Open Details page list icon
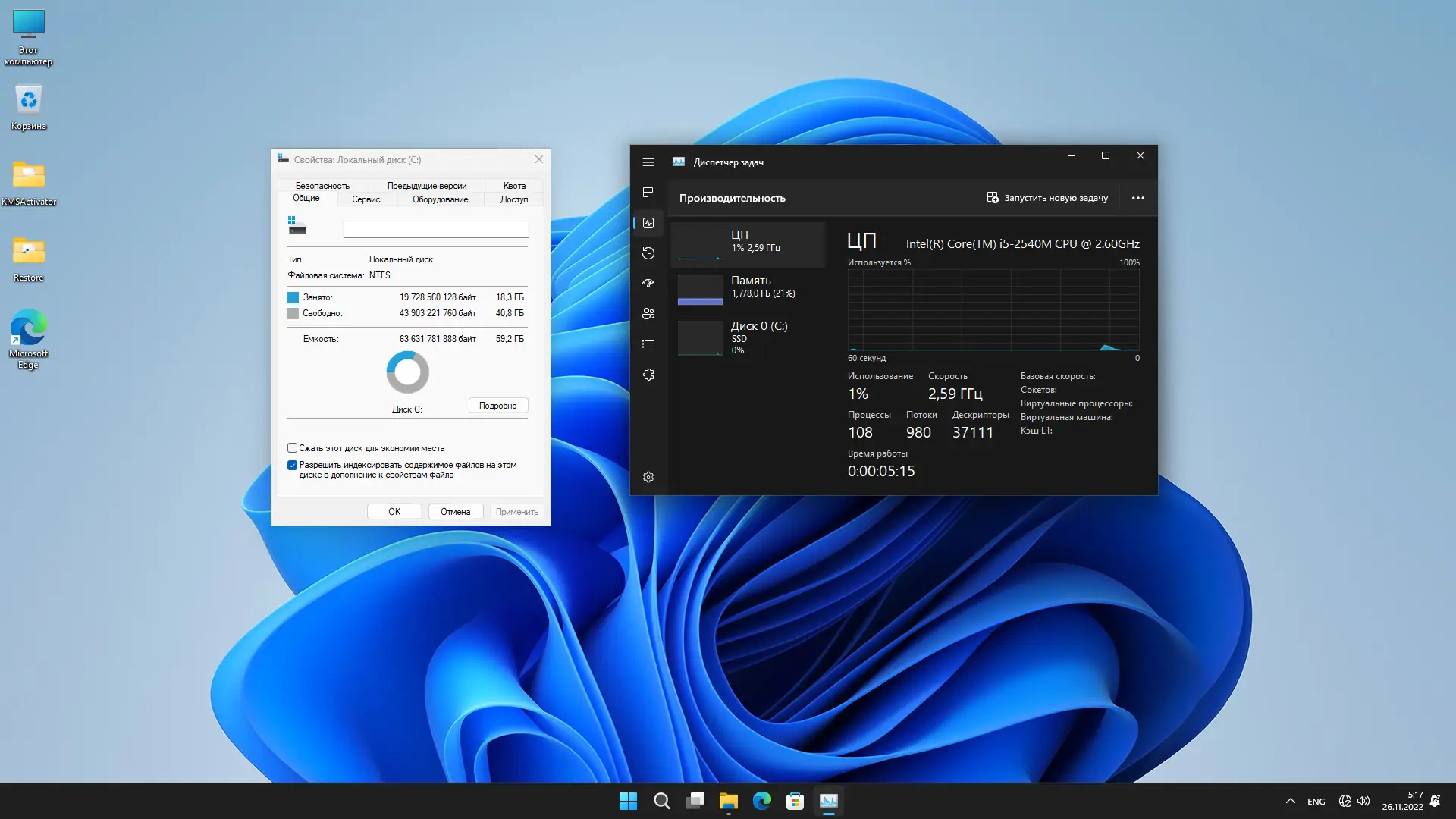The height and width of the screenshot is (819, 1456). coord(648,344)
